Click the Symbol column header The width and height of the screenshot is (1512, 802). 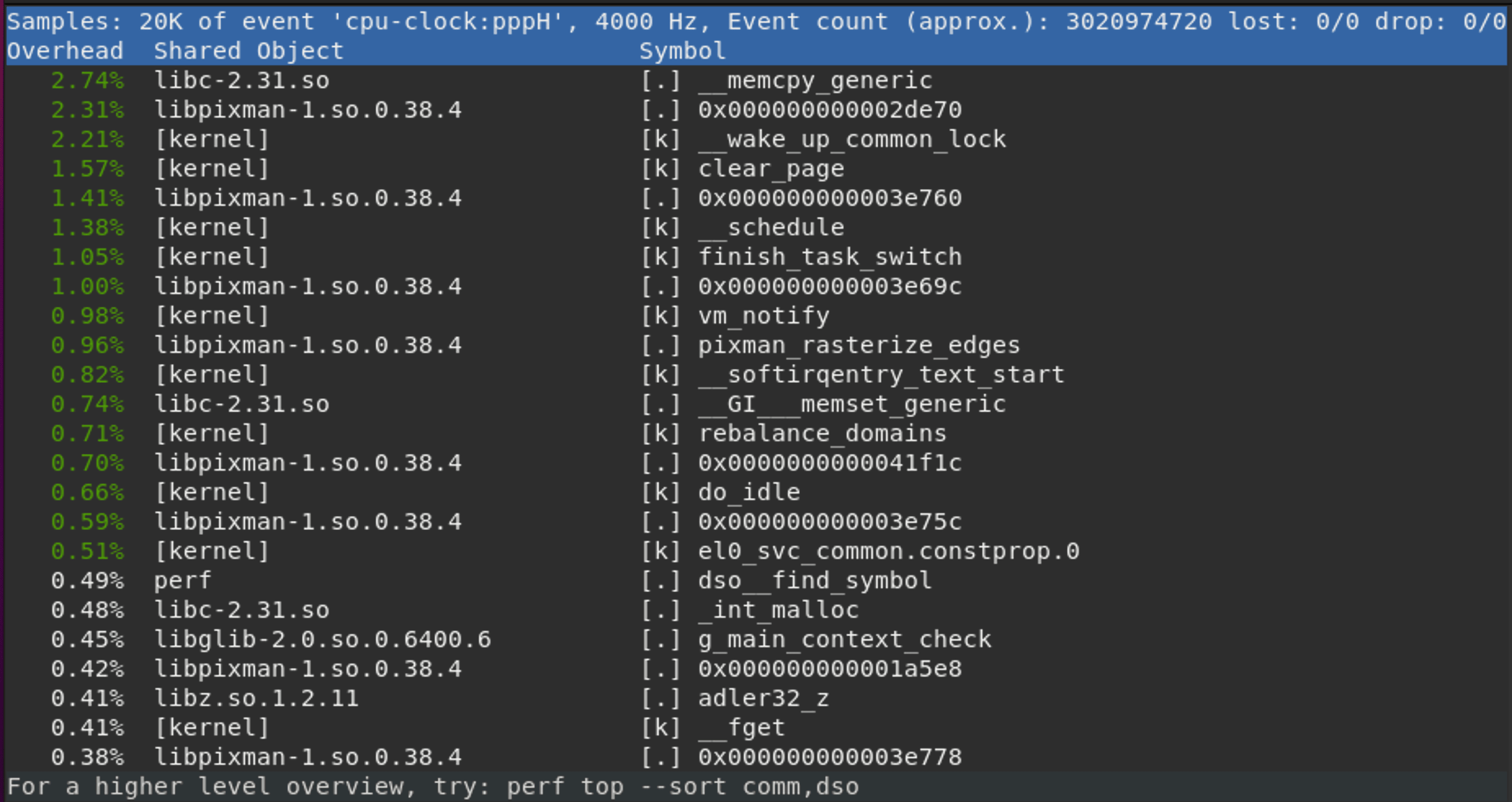[682, 51]
